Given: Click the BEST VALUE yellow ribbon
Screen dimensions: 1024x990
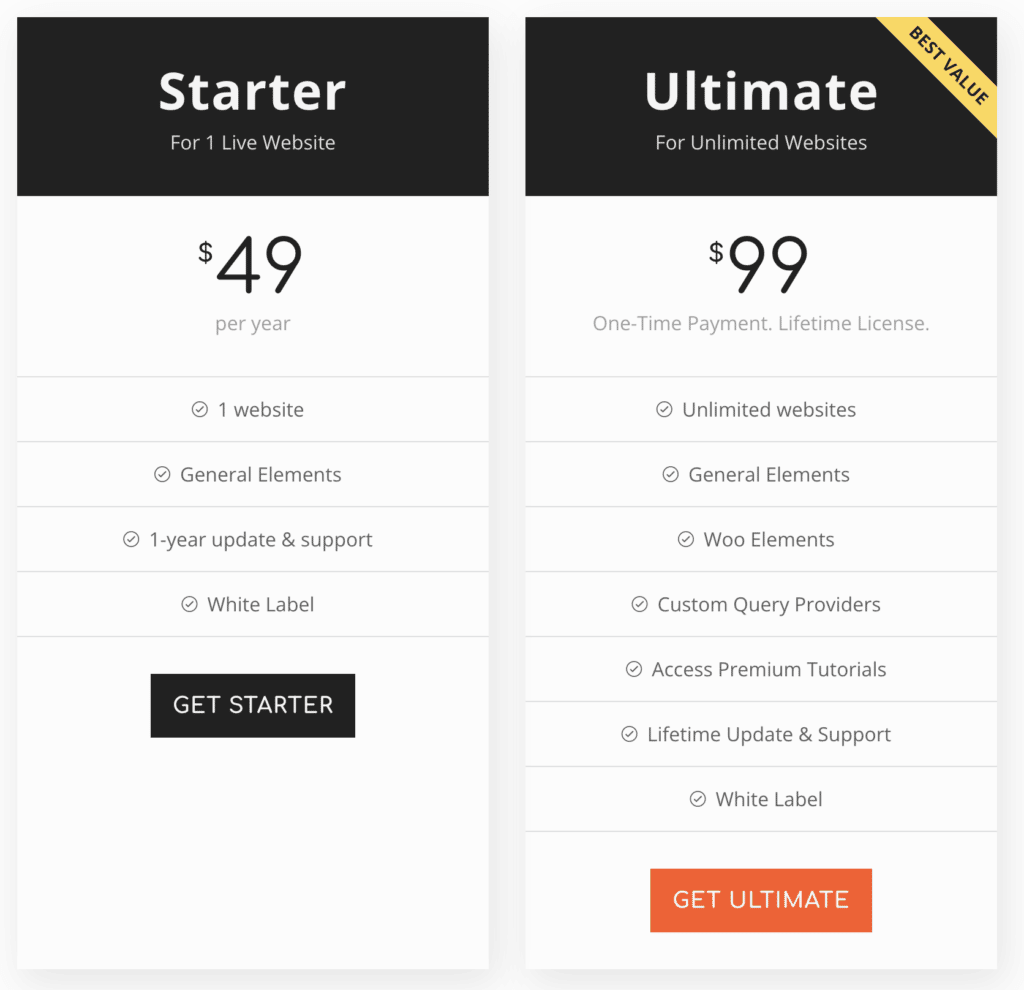Looking at the screenshot, I should [x=948, y=65].
